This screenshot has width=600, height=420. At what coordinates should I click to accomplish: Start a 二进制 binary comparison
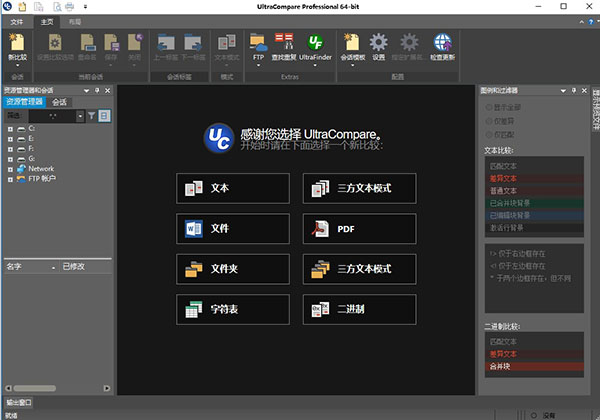359,309
